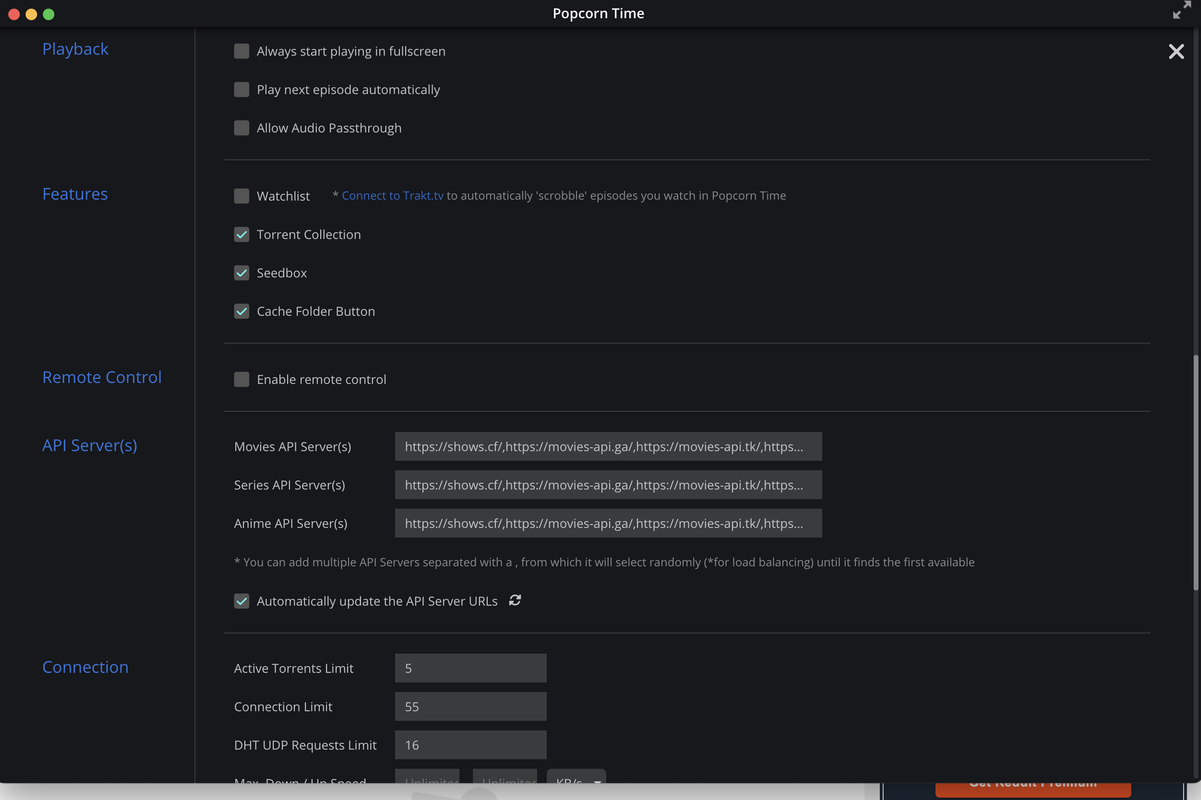Enable Always start playing in fullscreen
This screenshot has height=800, width=1201.
coord(242,51)
